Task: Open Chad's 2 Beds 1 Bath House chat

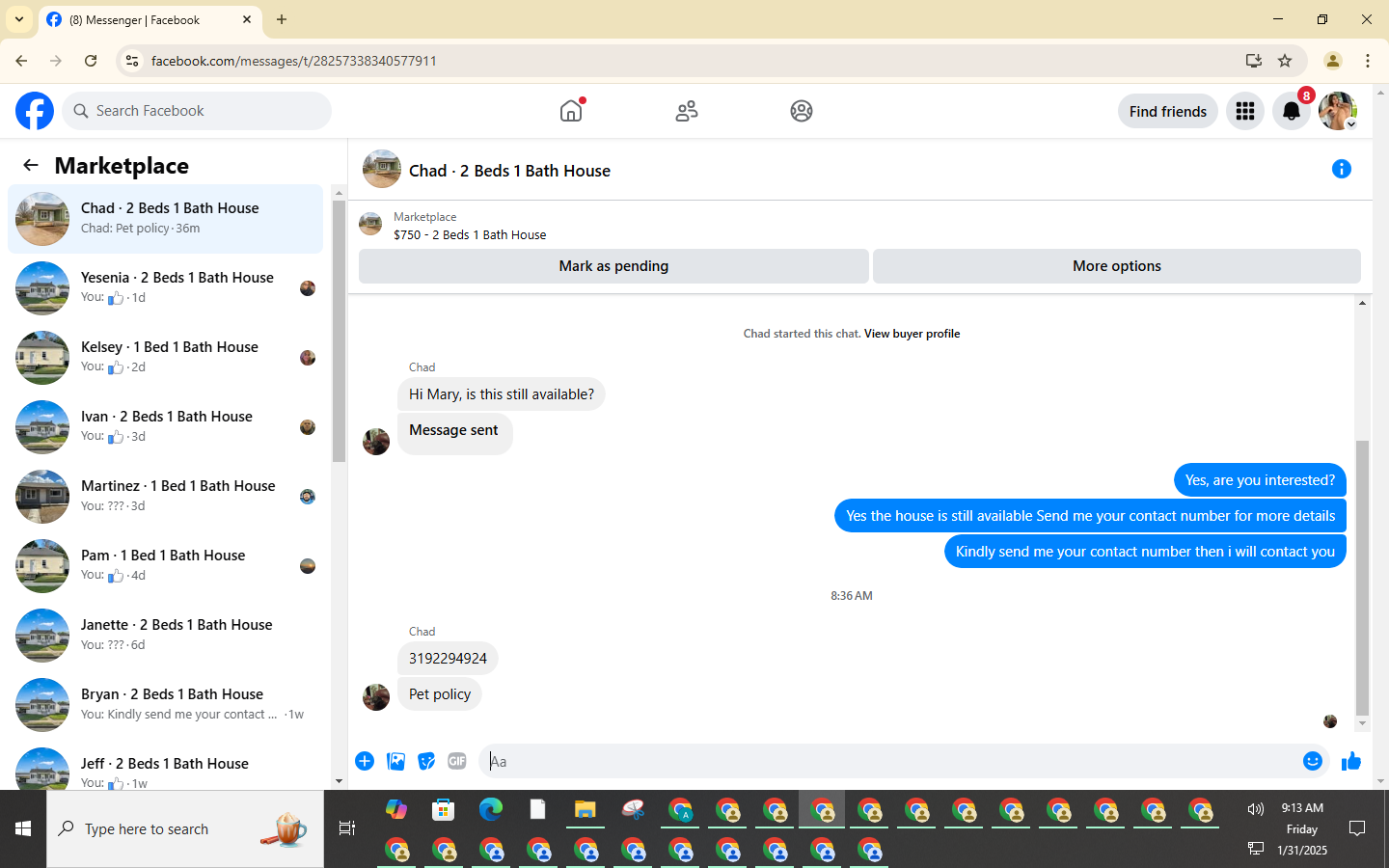Action: click(x=165, y=219)
